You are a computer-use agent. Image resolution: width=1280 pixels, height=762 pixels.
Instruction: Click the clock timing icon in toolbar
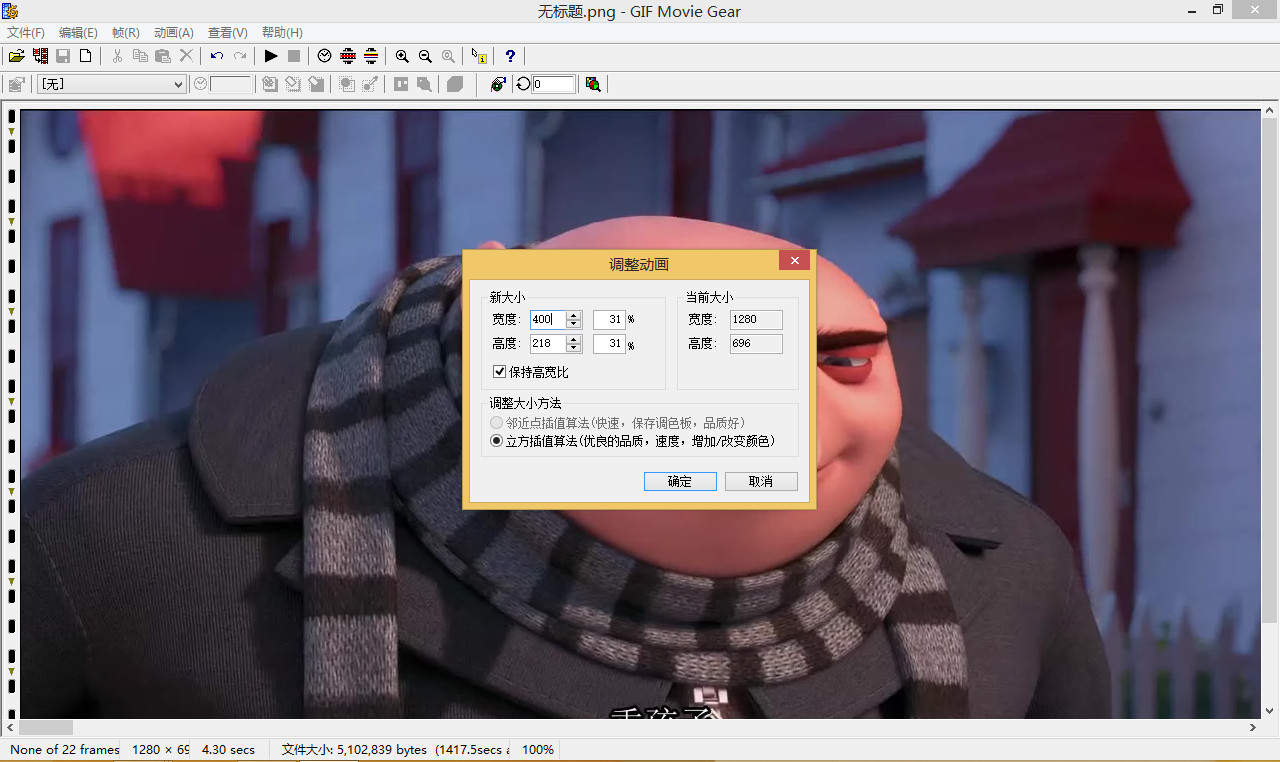(x=325, y=56)
